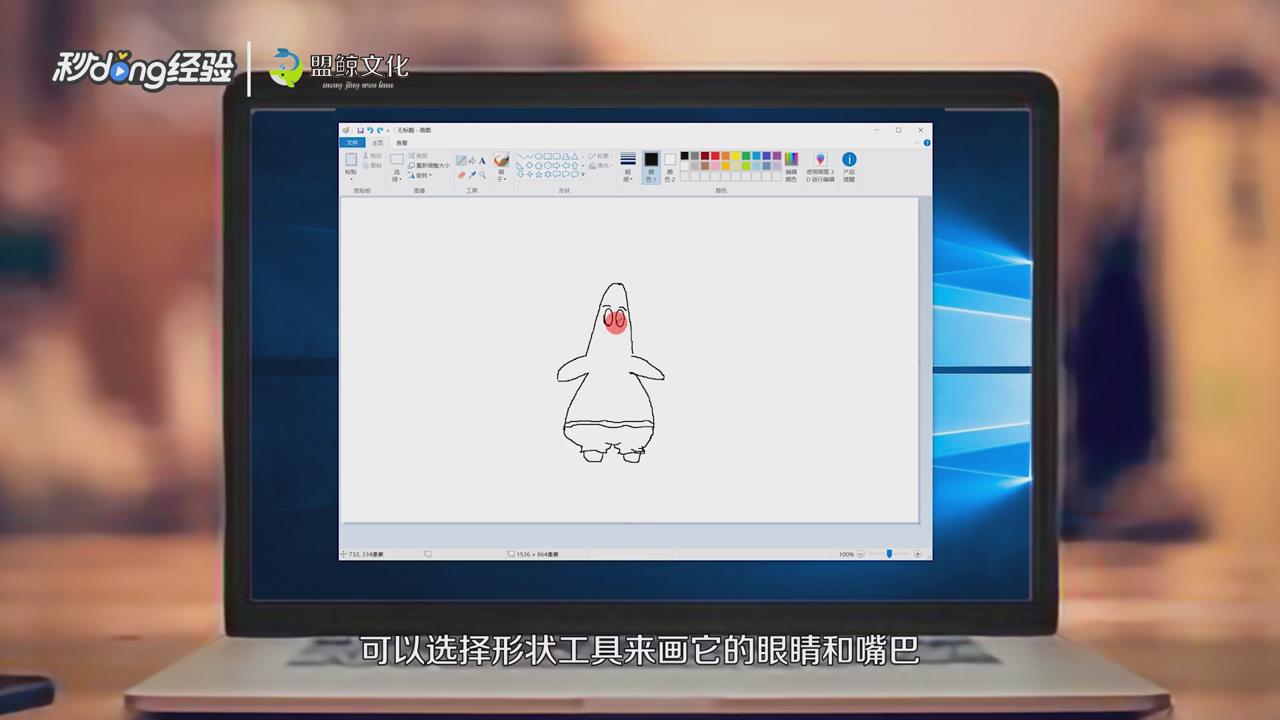The image size is (1280, 720).
Task: Switch to the Home ribbon tab
Action: point(377,143)
